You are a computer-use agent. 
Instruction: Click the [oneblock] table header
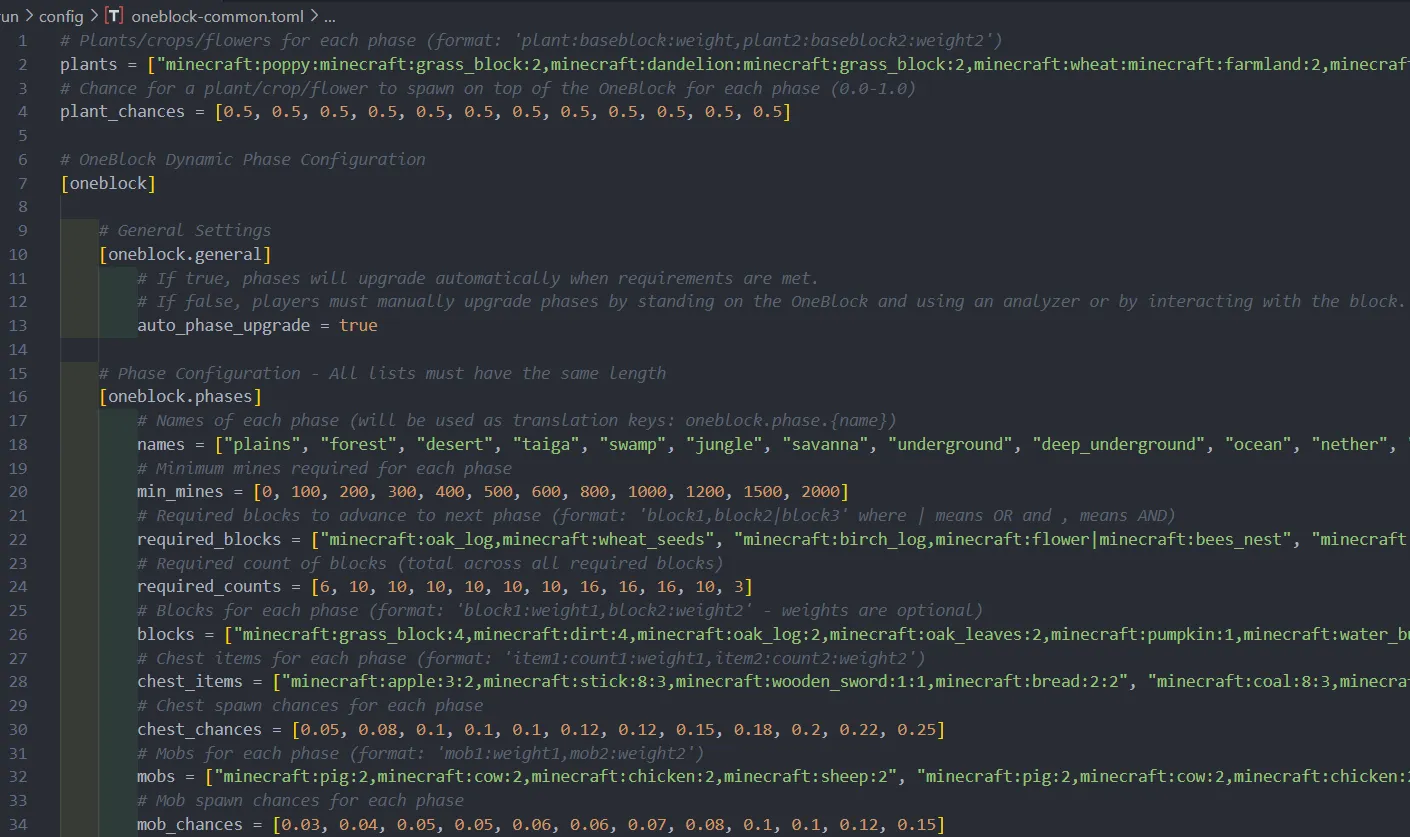(x=108, y=183)
